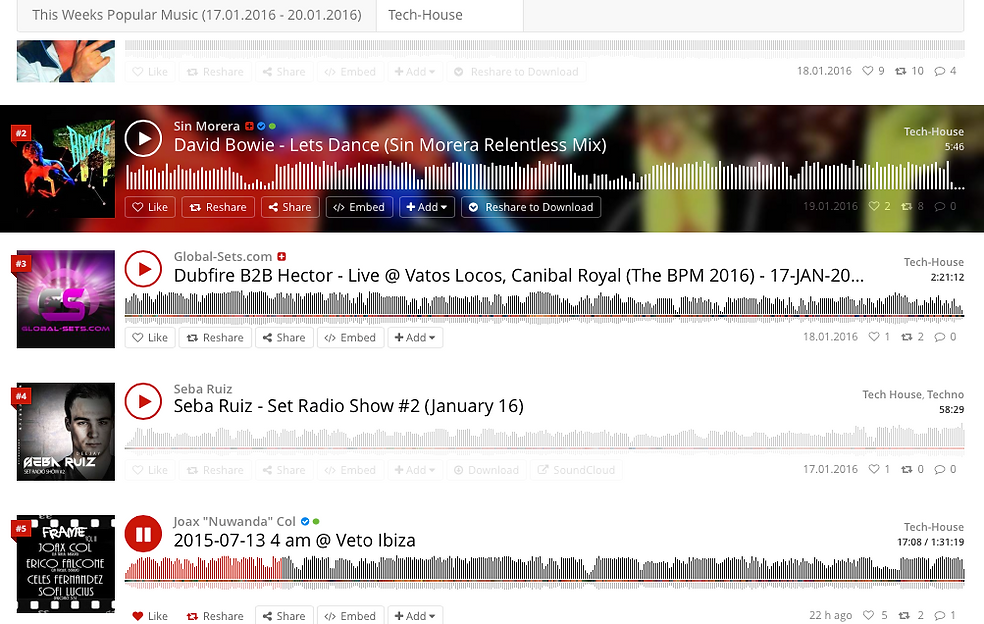The image size is (984, 624).
Task: Seek within Dubfire B2B Hector waveform
Action: pos(545,308)
